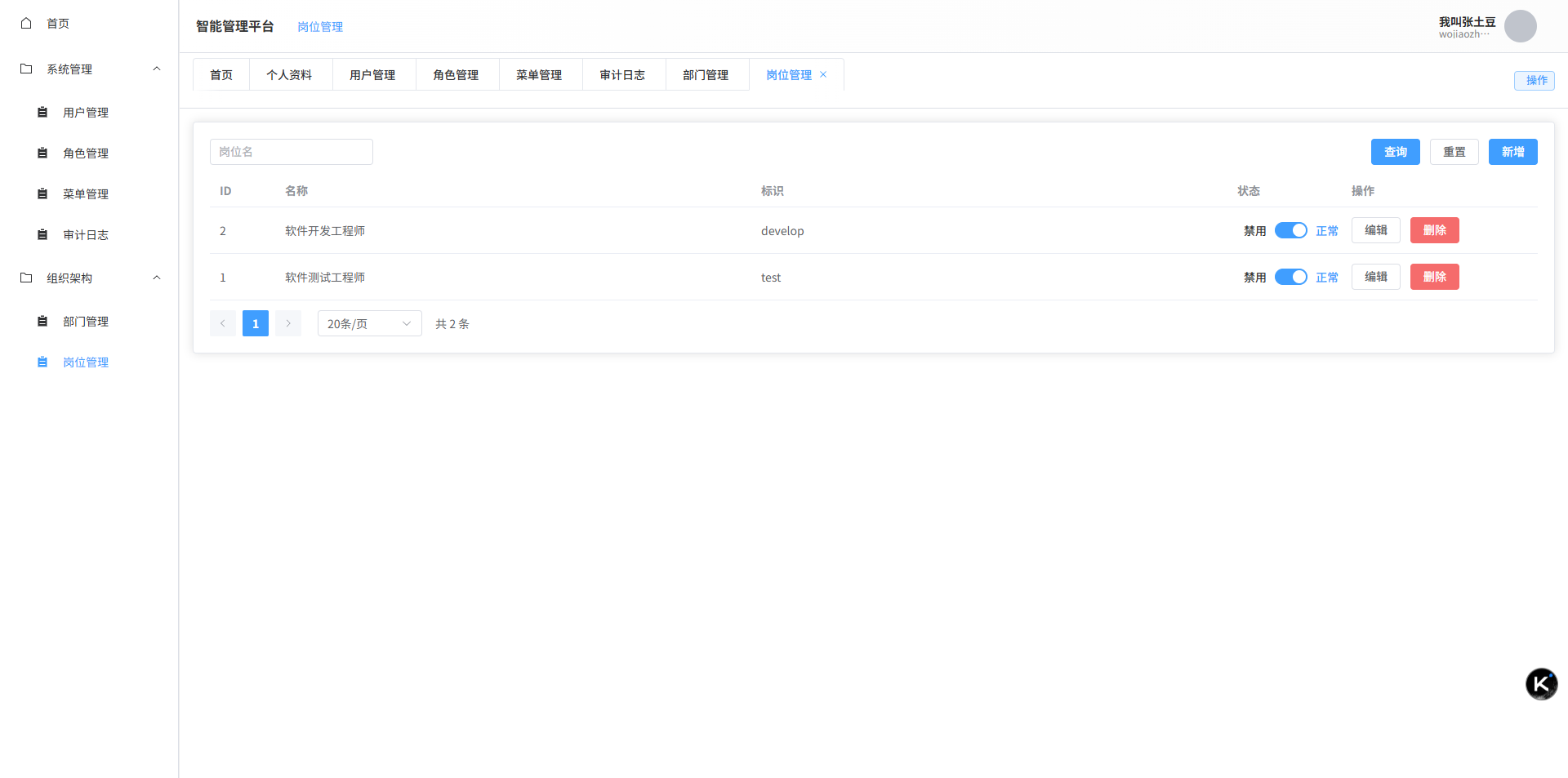
Task: Switch to the 审计日志 tab
Action: click(622, 74)
